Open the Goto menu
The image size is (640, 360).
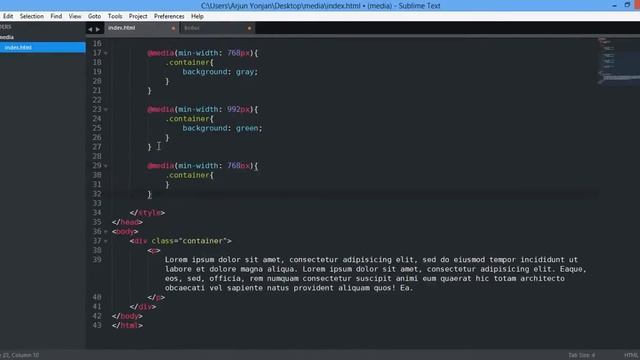coord(94,16)
